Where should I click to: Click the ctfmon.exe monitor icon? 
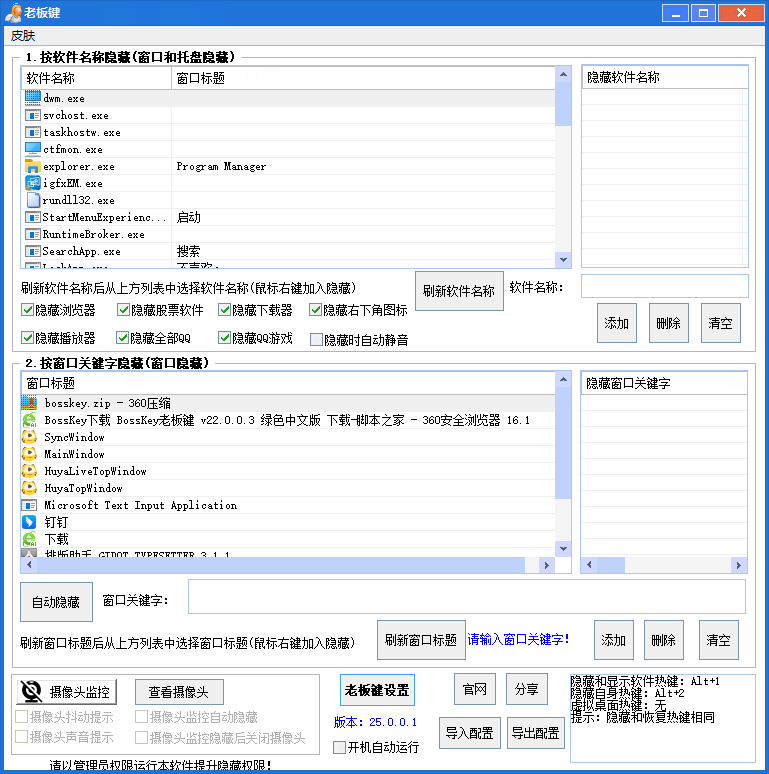[x=33, y=149]
